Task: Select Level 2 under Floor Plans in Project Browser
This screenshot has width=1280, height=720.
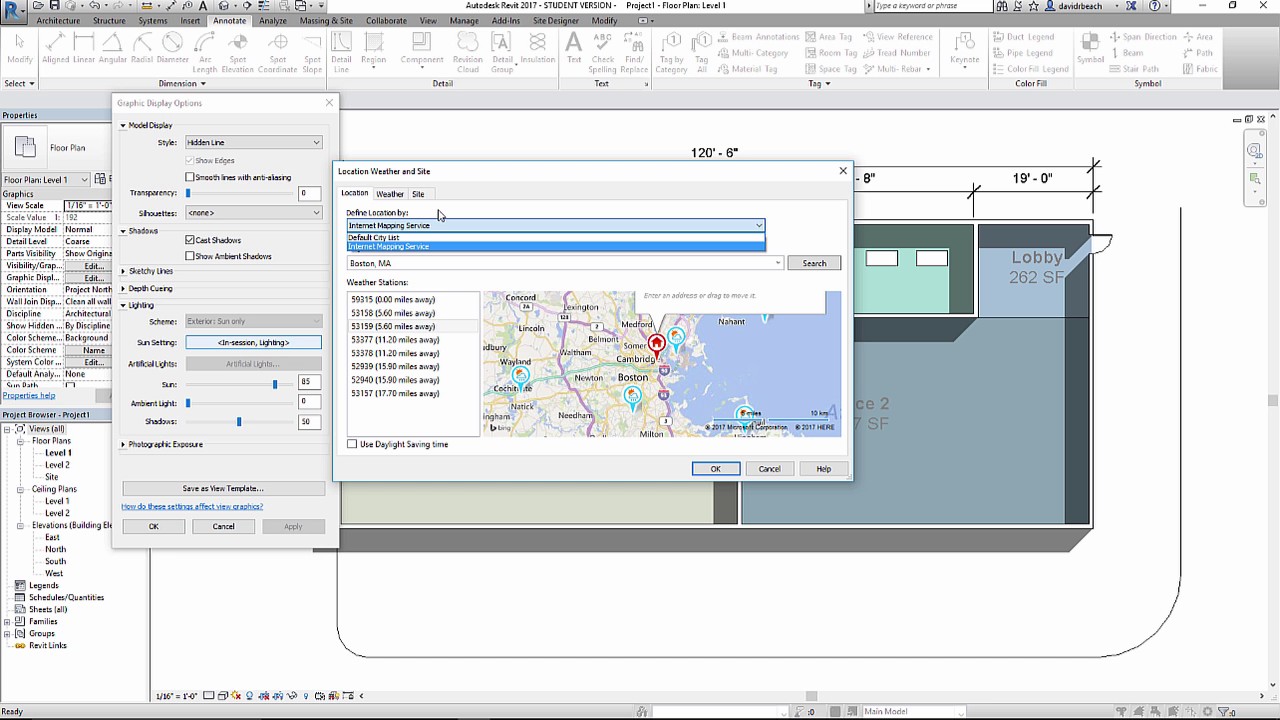Action: tap(57, 465)
